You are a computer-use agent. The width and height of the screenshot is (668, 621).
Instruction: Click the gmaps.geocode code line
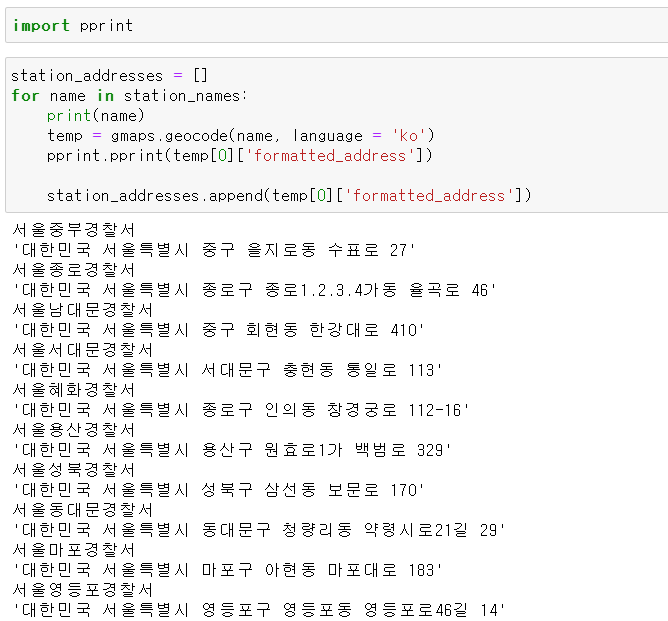click(241, 135)
